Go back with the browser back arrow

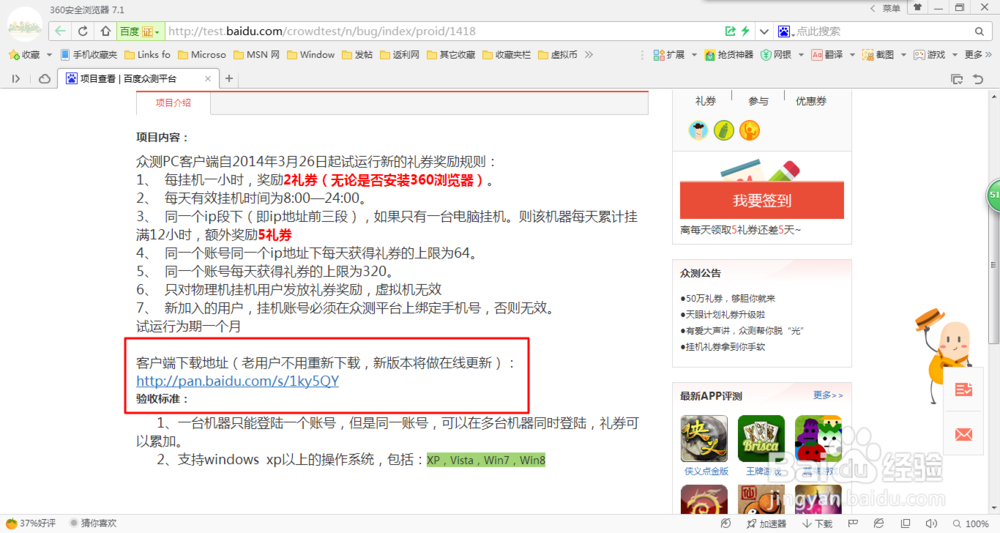(x=60, y=31)
